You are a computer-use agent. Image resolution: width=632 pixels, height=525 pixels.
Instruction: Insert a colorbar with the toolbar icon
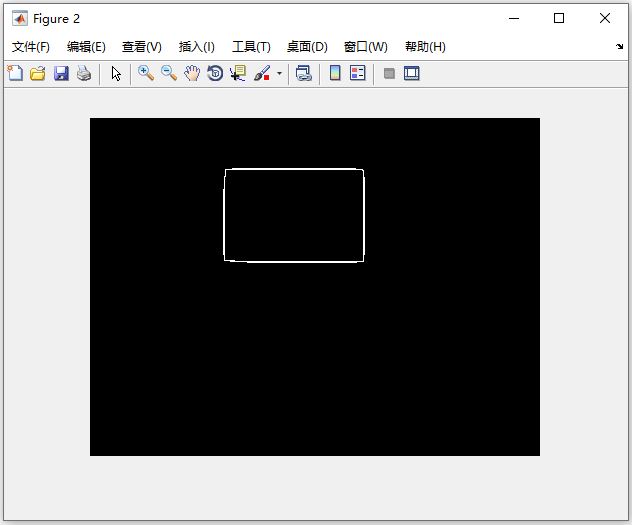click(x=335, y=73)
